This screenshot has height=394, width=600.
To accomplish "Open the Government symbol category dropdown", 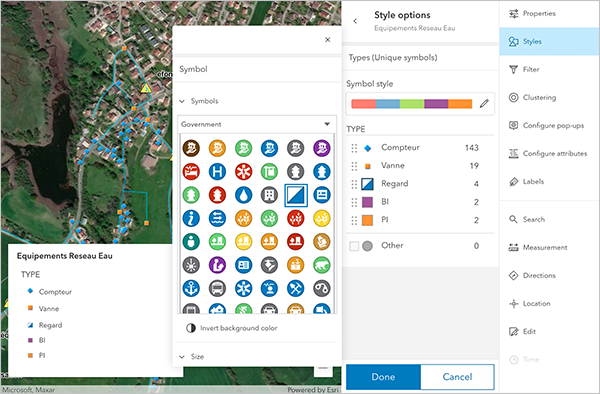I will [257, 124].
